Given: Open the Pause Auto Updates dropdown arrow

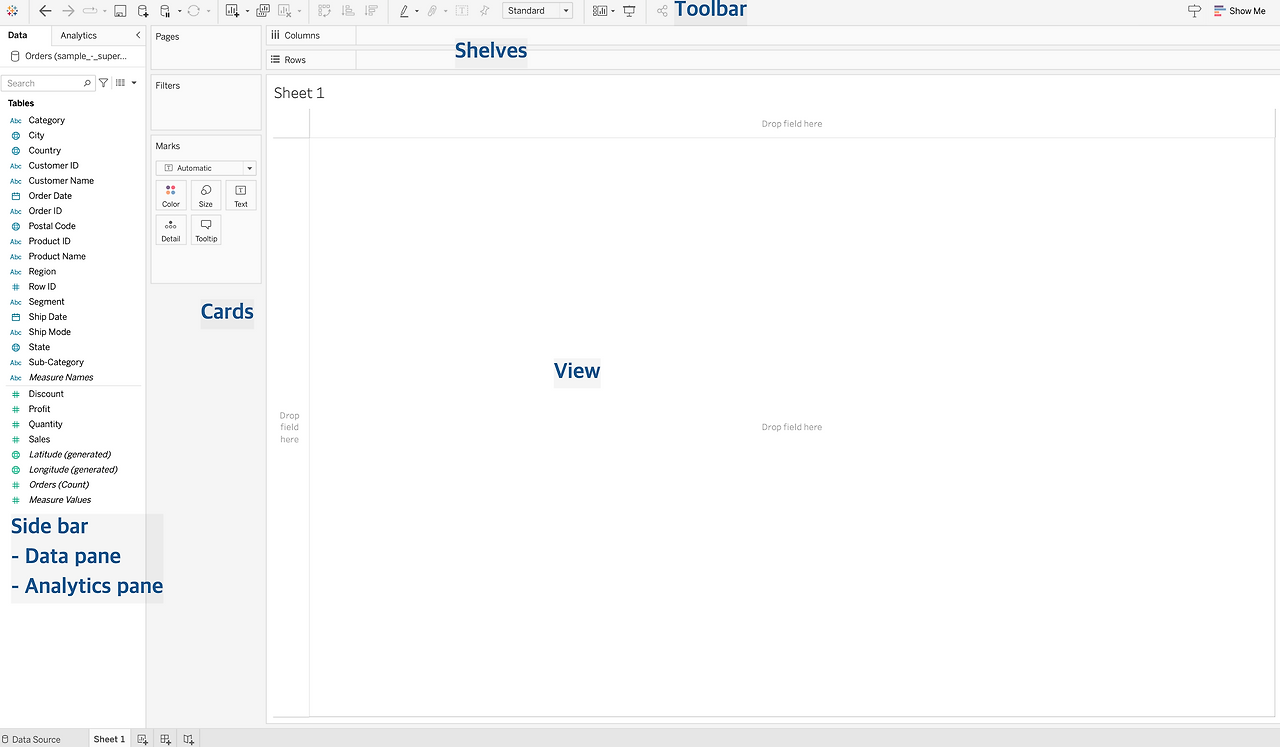Looking at the screenshot, I should [x=179, y=11].
